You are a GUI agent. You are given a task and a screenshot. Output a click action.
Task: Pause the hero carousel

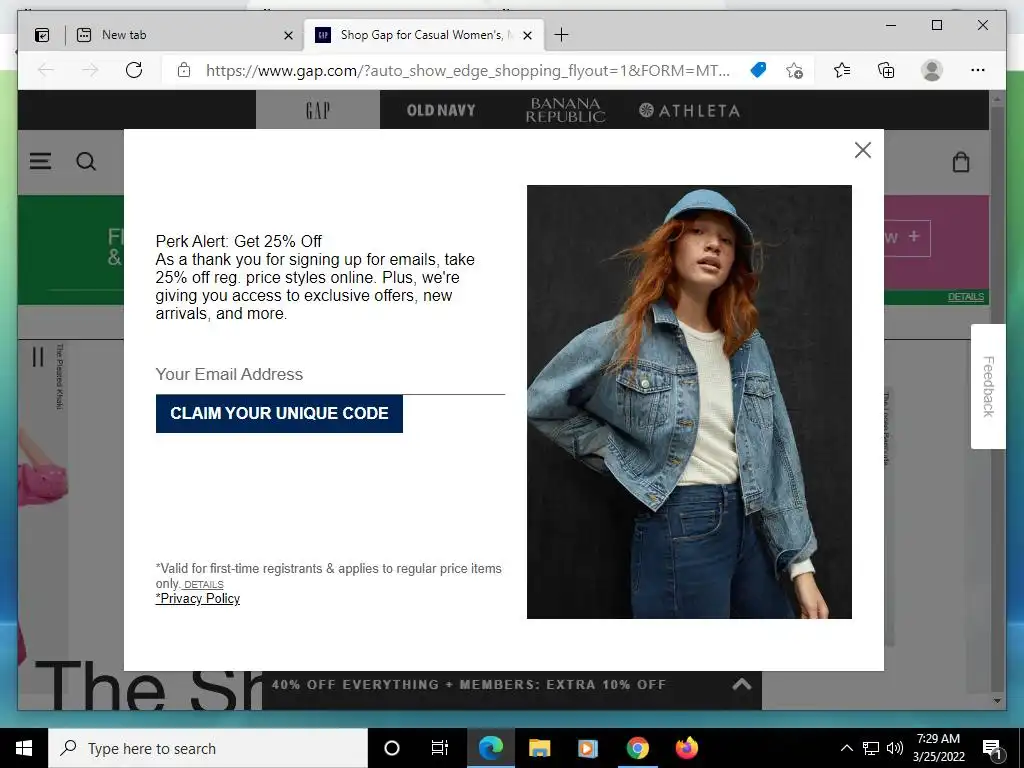click(38, 357)
